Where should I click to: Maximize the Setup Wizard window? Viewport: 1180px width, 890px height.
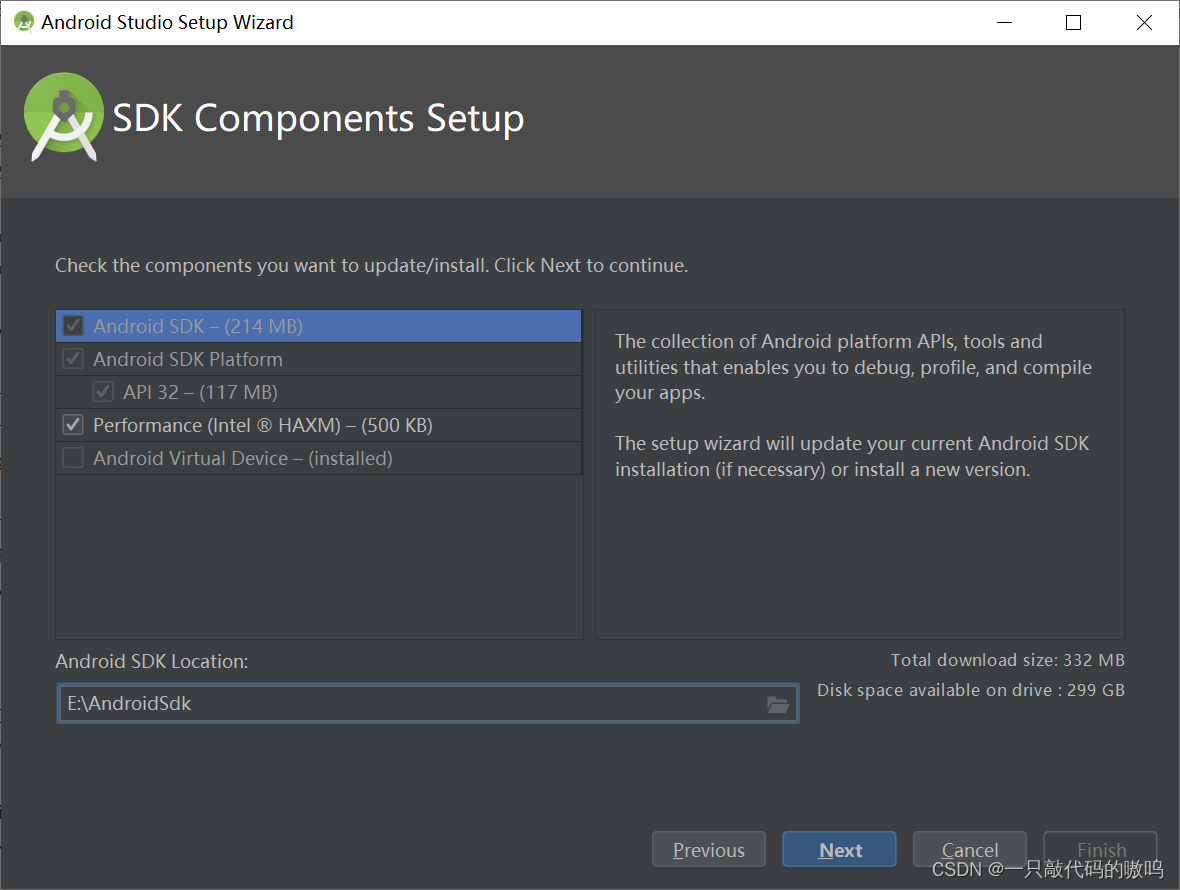(1074, 23)
